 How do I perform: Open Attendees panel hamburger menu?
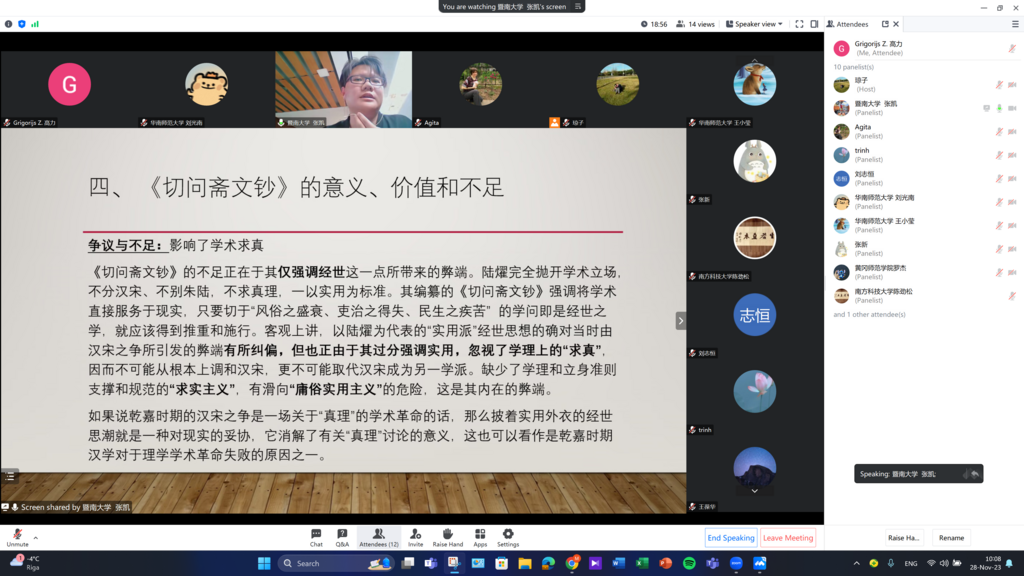pyautogui.click(x=1015, y=24)
